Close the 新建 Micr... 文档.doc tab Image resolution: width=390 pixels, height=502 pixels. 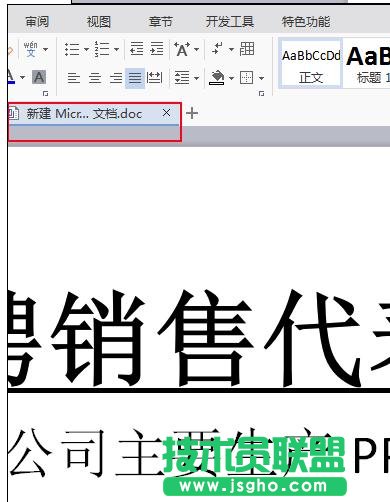166,113
